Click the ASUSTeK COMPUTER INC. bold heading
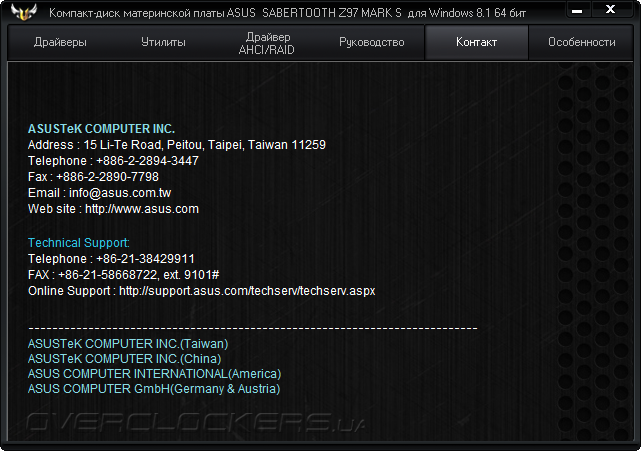Screen dimensions: 641x451 coord(101,129)
